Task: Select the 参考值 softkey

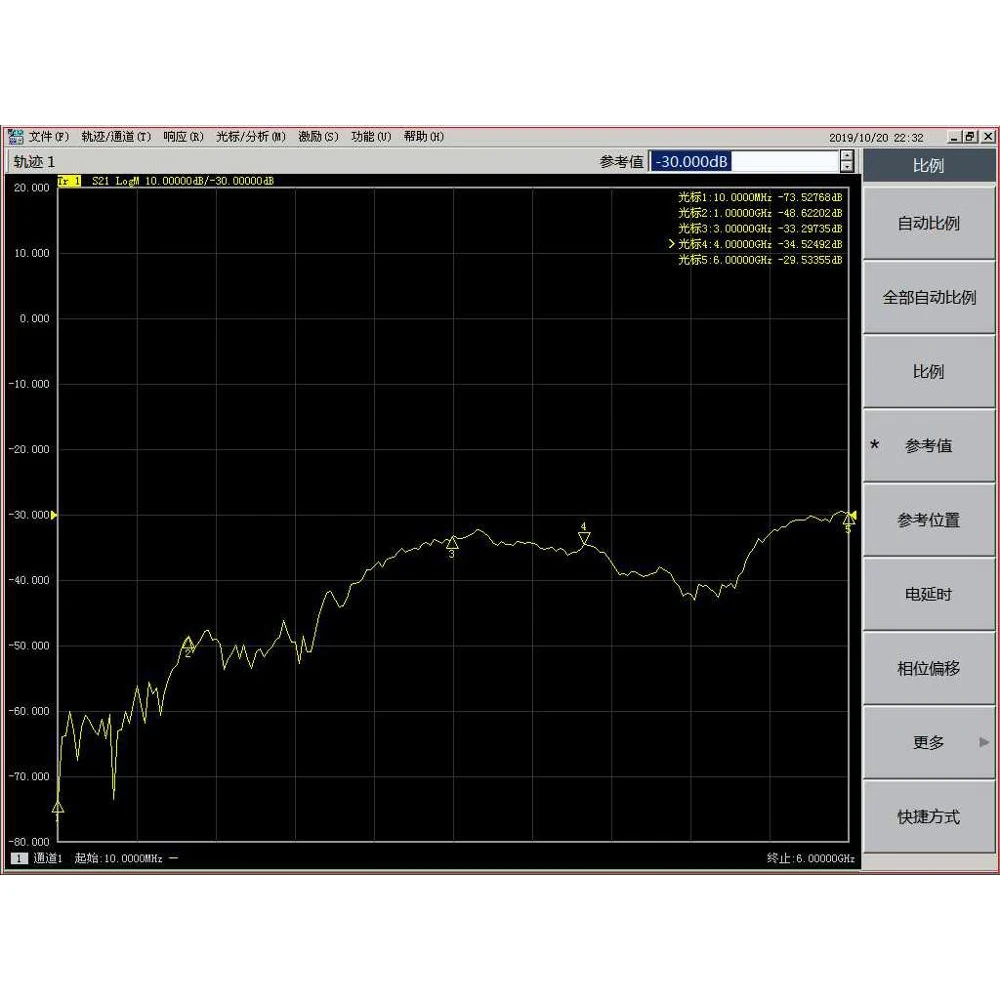Action: coord(929,446)
